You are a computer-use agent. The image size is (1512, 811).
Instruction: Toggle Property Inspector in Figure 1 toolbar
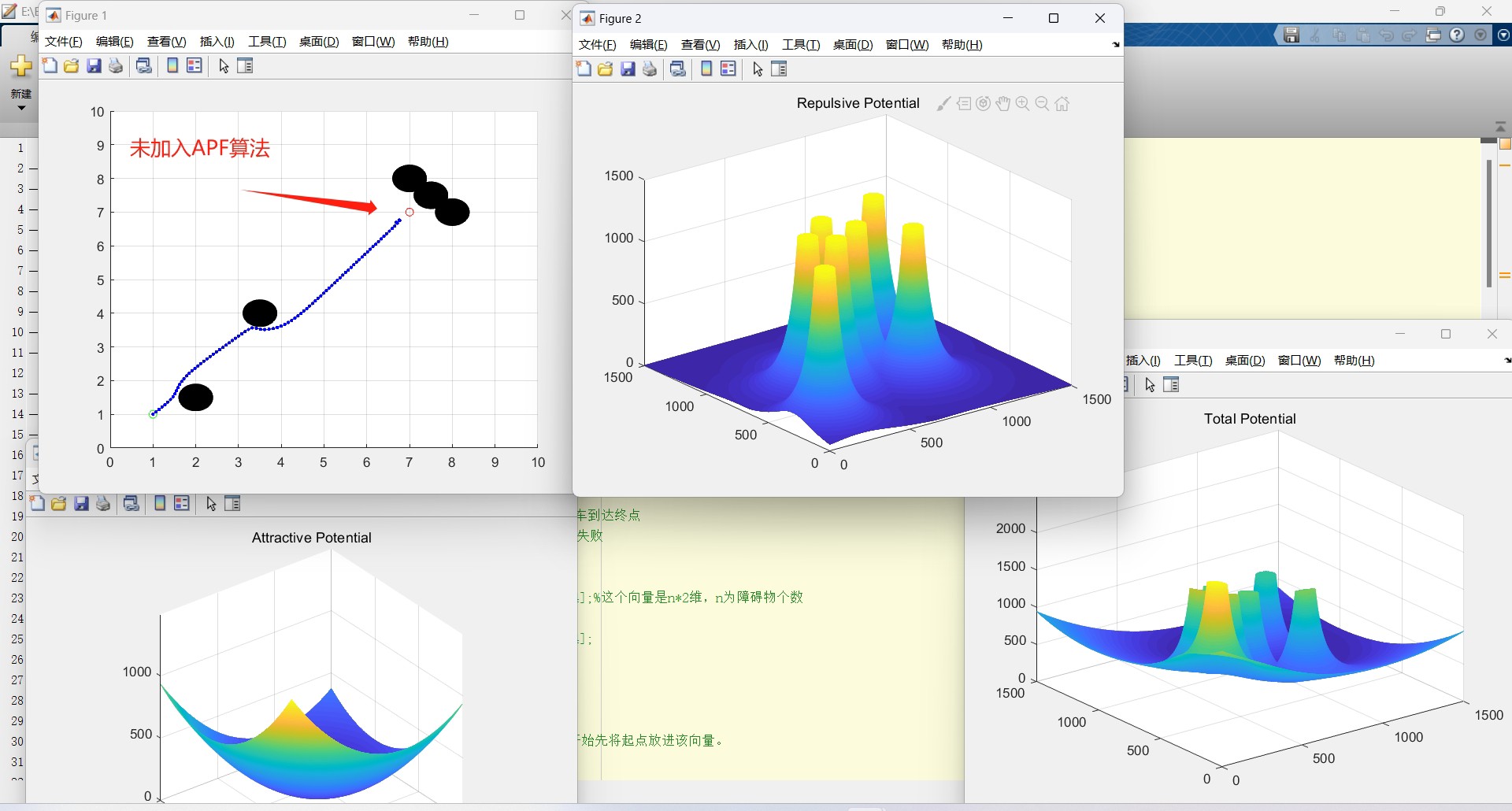pos(245,66)
